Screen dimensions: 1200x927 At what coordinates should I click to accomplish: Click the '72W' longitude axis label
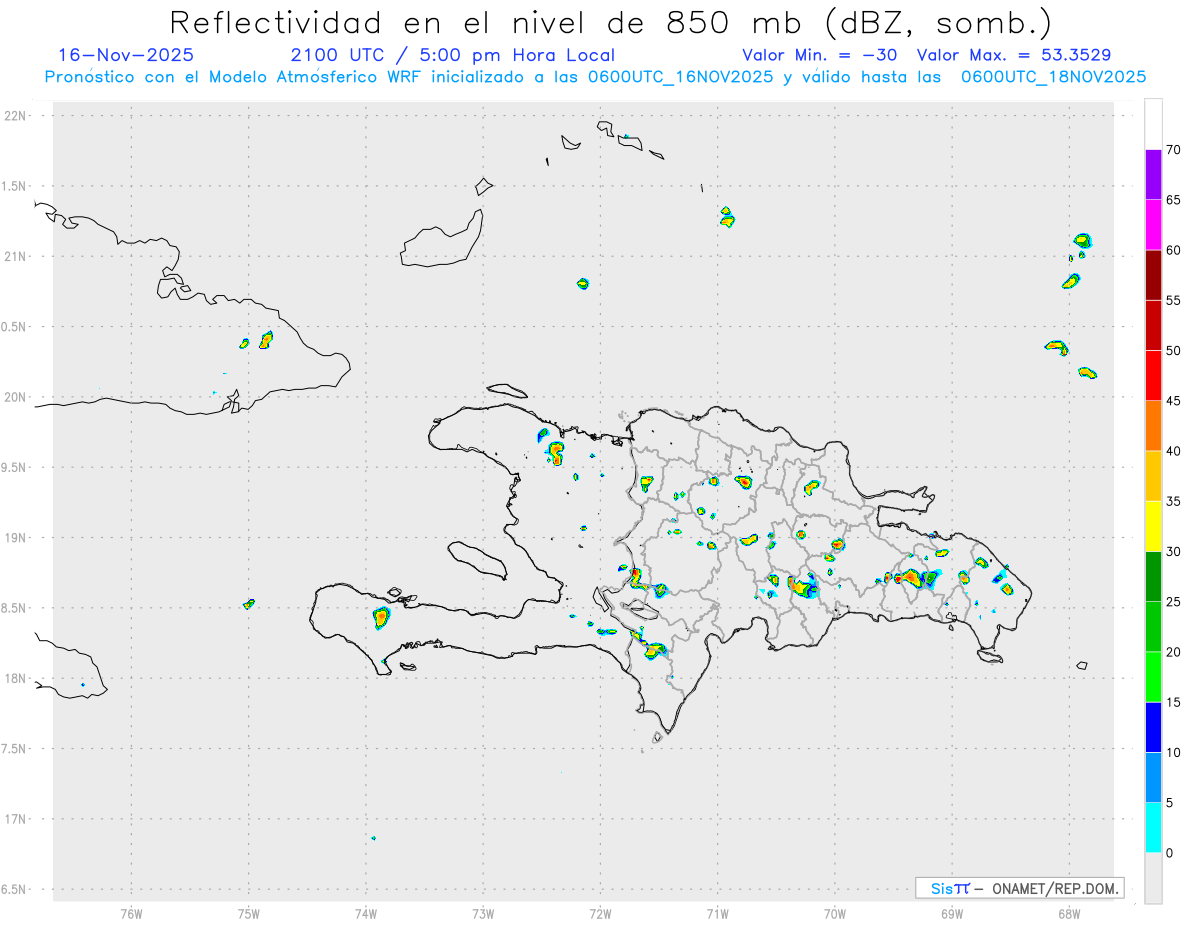tap(600, 913)
